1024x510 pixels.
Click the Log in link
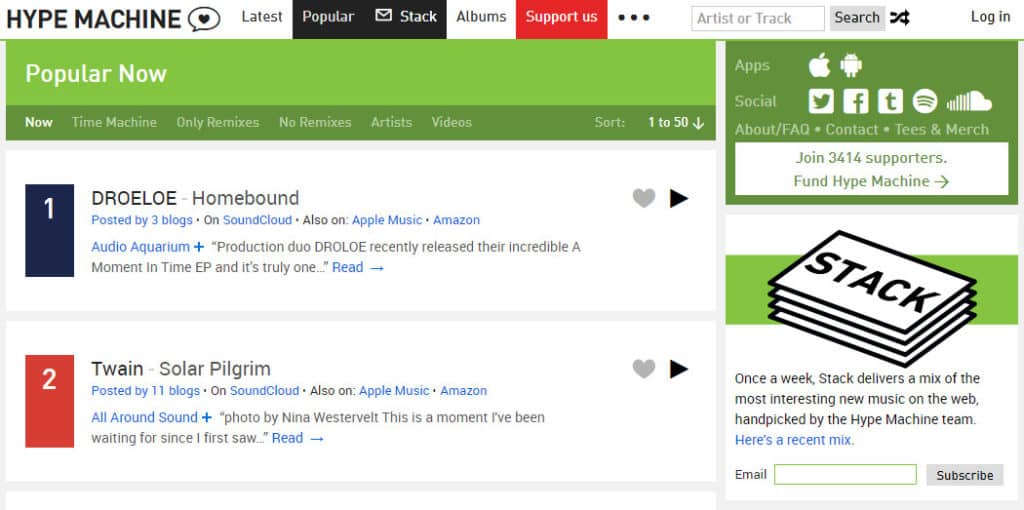coord(990,18)
